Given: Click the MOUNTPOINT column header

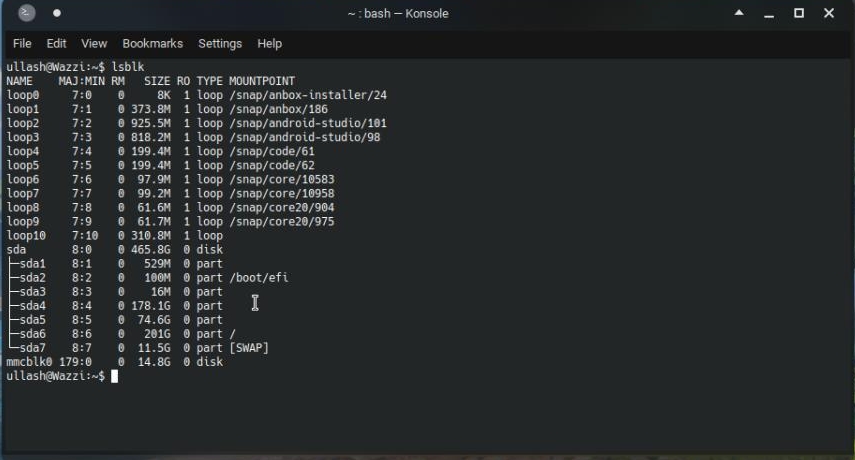Looking at the screenshot, I should (x=262, y=81).
